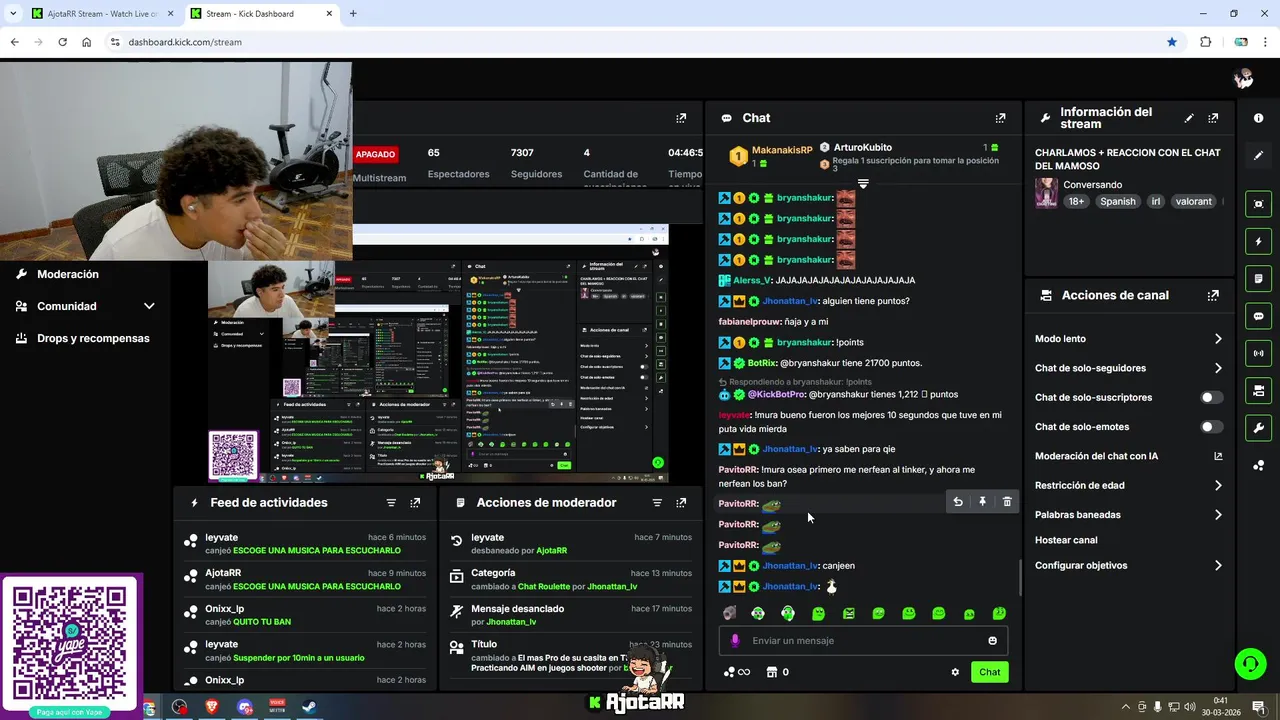This screenshot has width=1280, height=720.
Task: Click the Enviar un mensaje input field
Action: (863, 641)
